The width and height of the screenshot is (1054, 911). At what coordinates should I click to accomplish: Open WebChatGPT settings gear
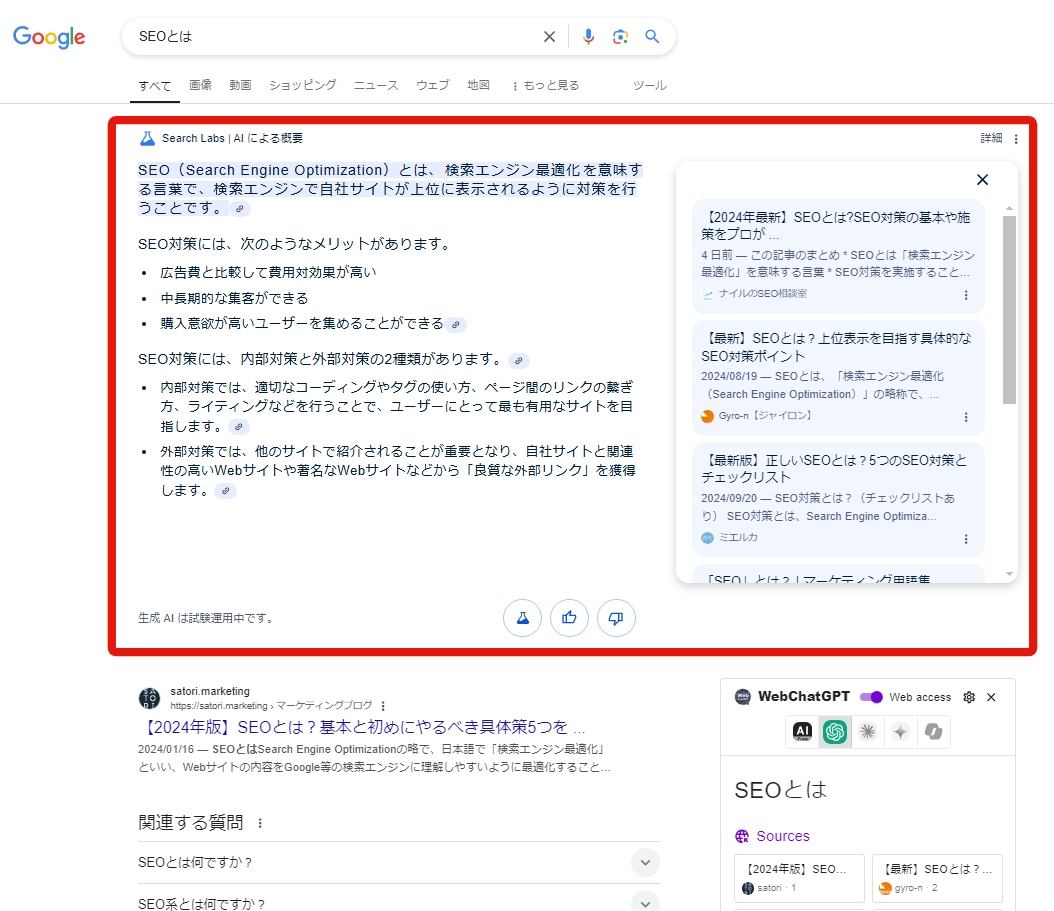pyautogui.click(x=969, y=697)
